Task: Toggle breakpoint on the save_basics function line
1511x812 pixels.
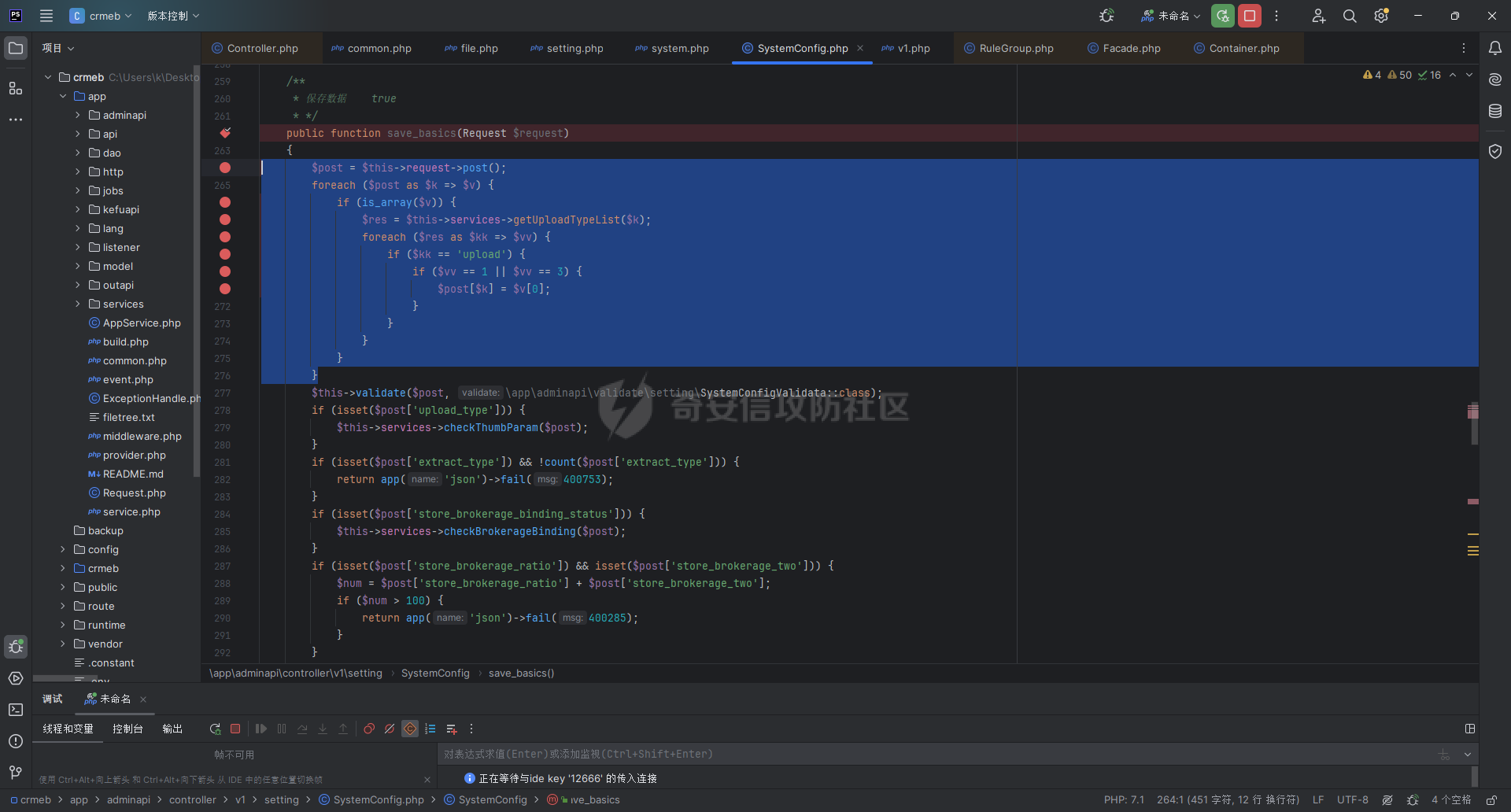Action: coord(225,133)
